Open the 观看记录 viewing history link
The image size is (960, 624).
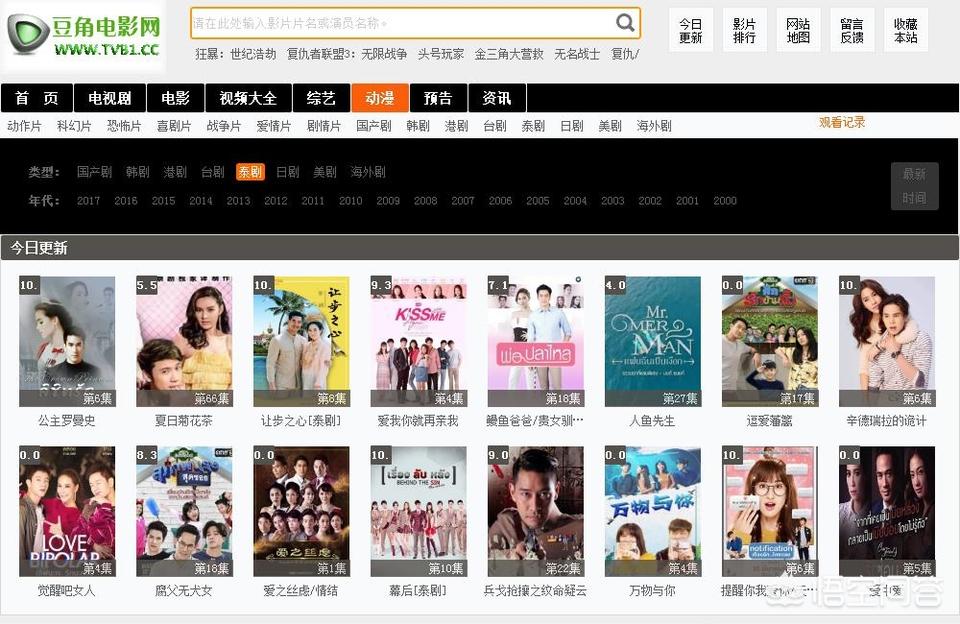tap(842, 122)
